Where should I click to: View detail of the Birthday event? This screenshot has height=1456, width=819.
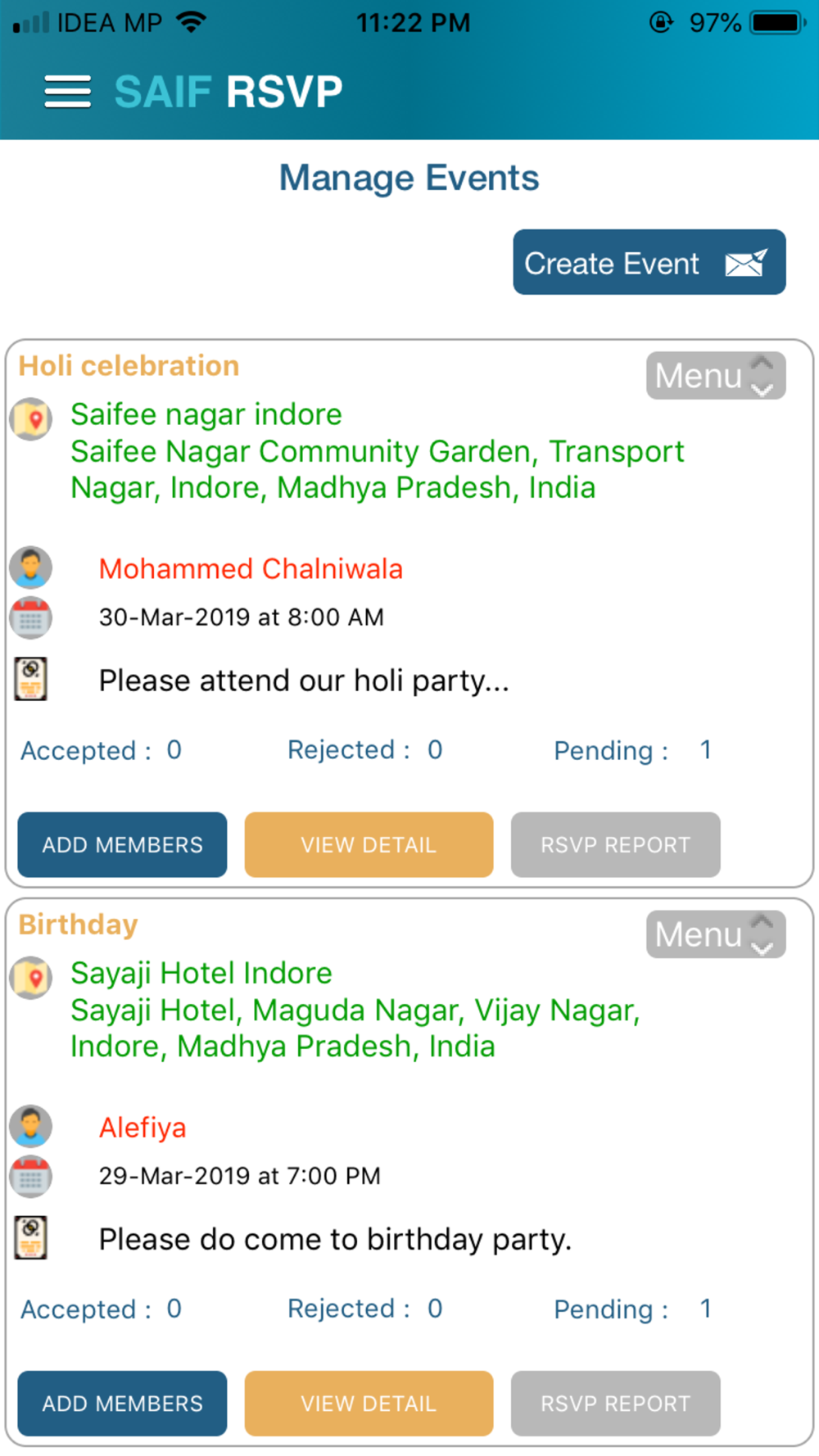[369, 1403]
